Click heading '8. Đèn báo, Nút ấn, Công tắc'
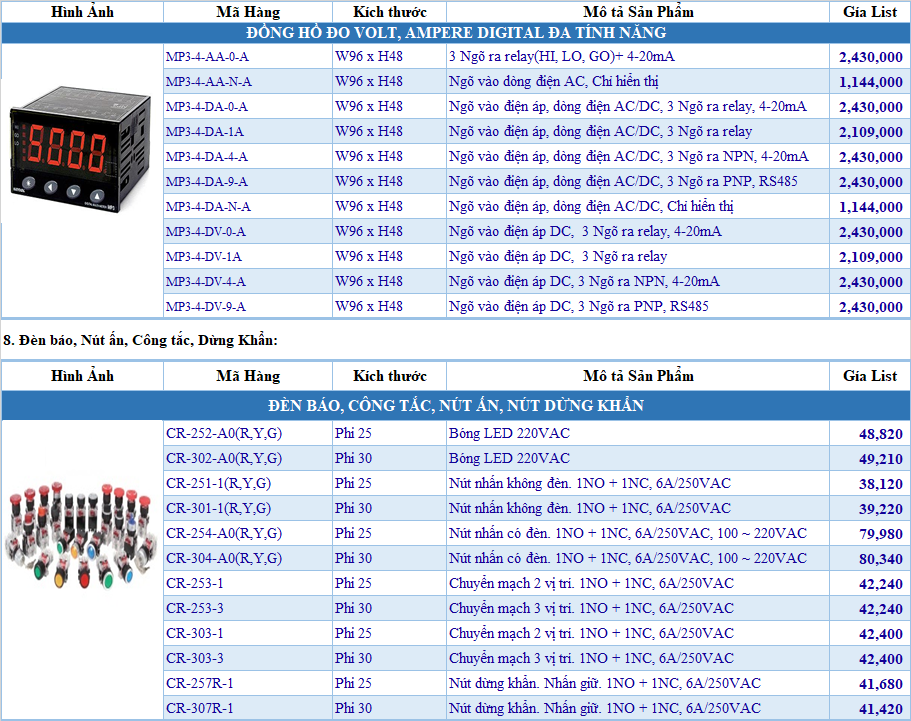The image size is (911, 721). [x=140, y=341]
